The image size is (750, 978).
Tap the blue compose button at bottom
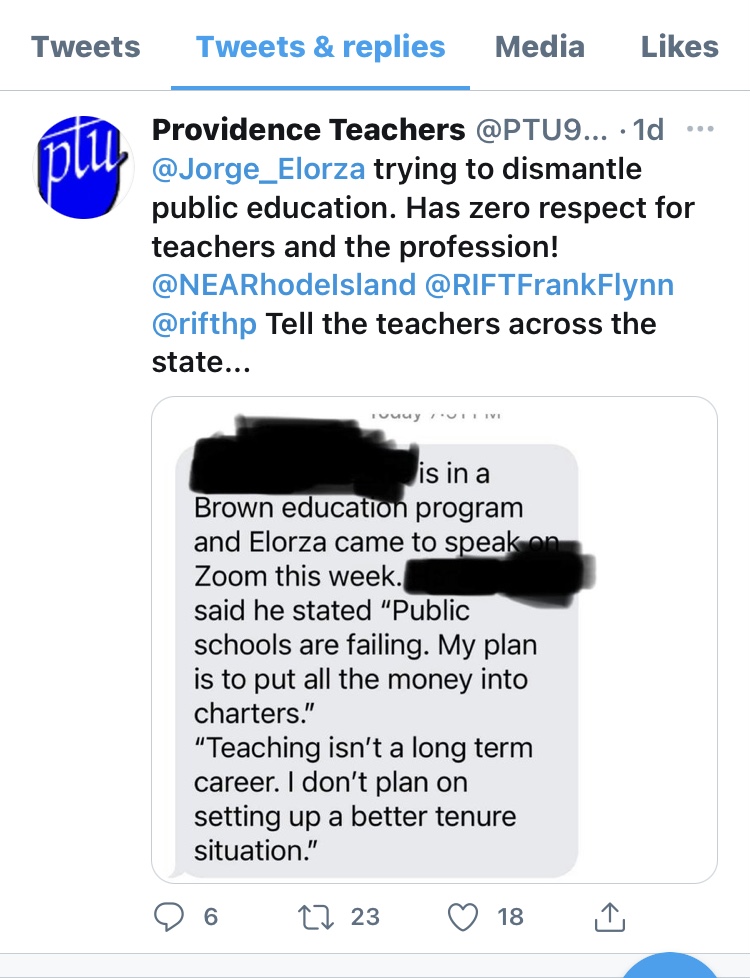tap(670, 966)
